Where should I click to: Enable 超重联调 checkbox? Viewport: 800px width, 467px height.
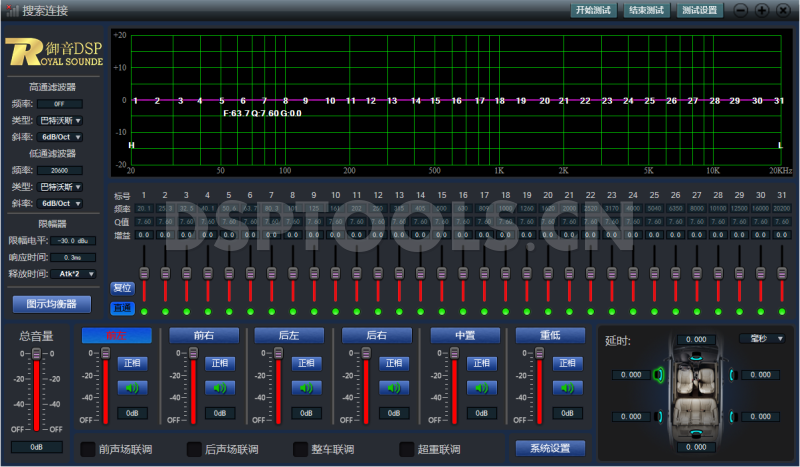coord(407,449)
